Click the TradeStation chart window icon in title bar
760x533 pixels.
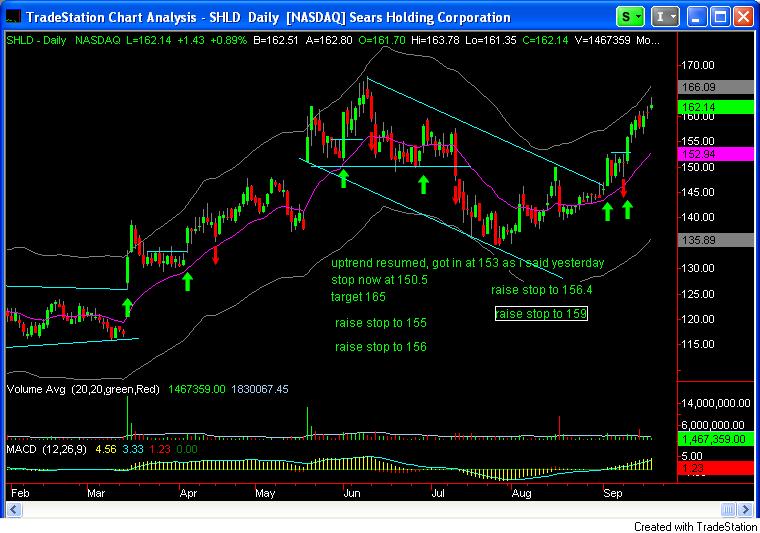13,17
